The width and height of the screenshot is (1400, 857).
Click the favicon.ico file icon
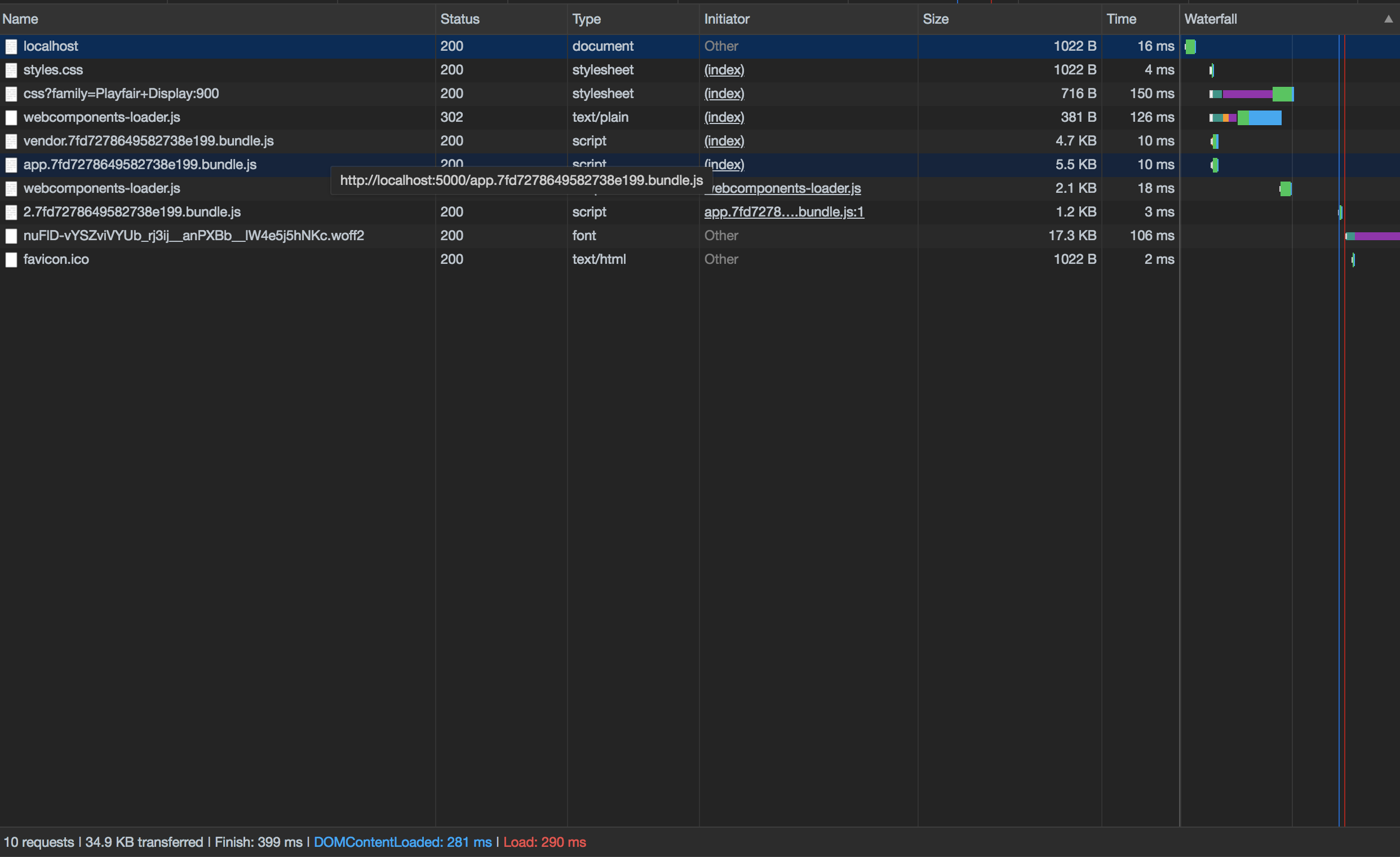(x=11, y=260)
